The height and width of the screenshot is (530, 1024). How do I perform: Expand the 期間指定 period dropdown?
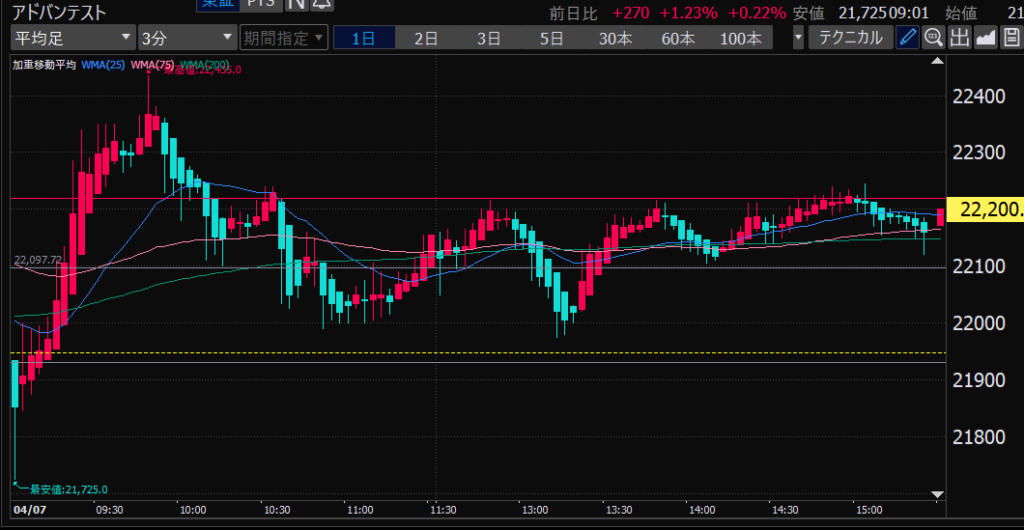coord(284,39)
